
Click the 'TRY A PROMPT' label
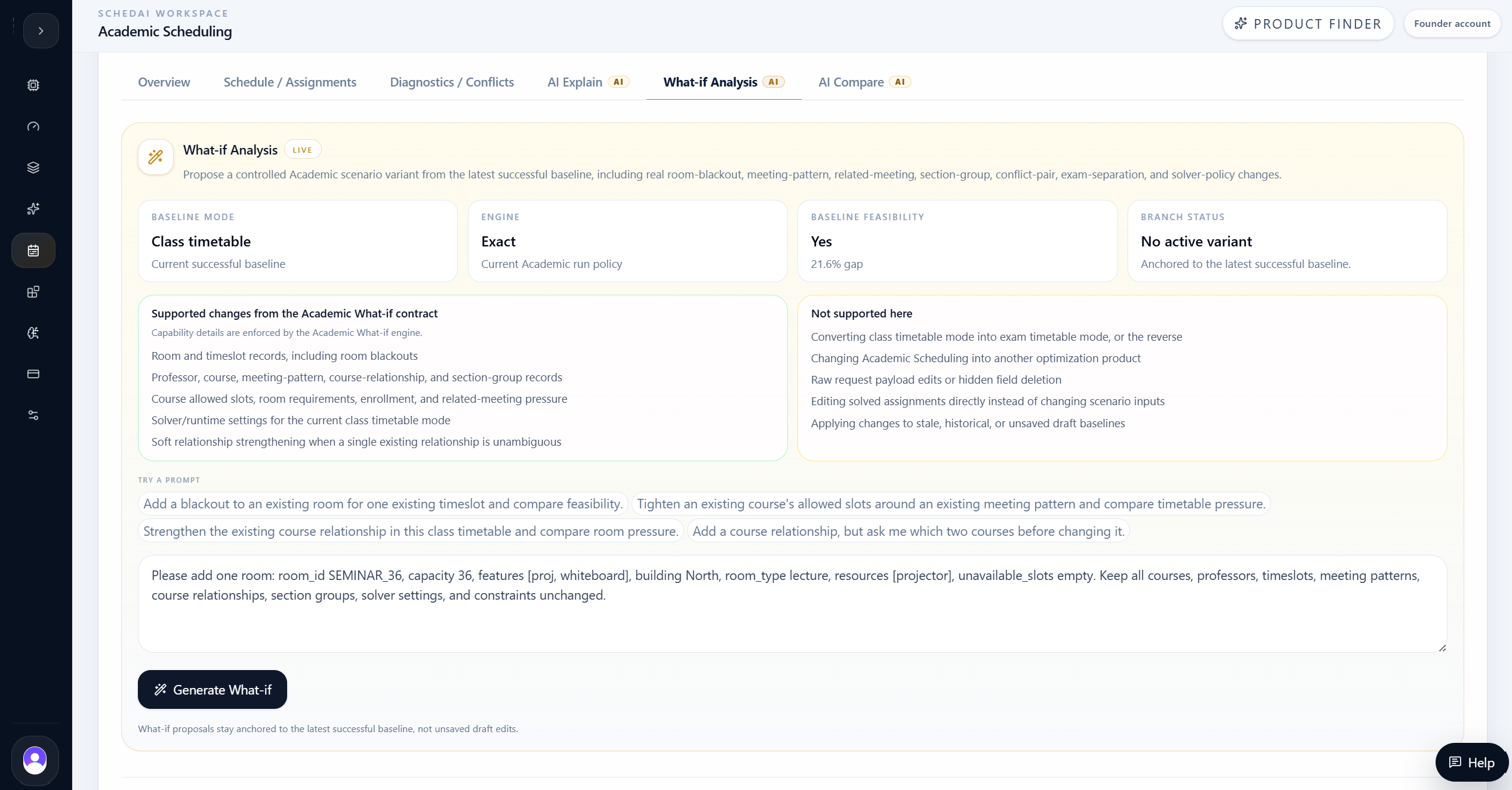click(169, 480)
